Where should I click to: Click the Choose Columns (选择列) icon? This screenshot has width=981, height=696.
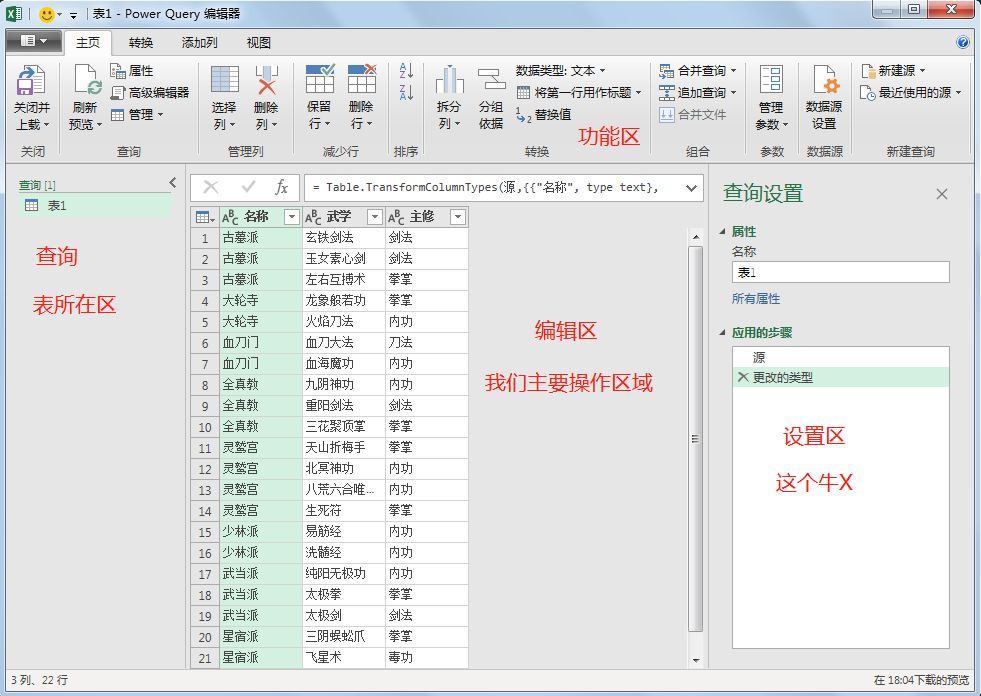coord(224,80)
